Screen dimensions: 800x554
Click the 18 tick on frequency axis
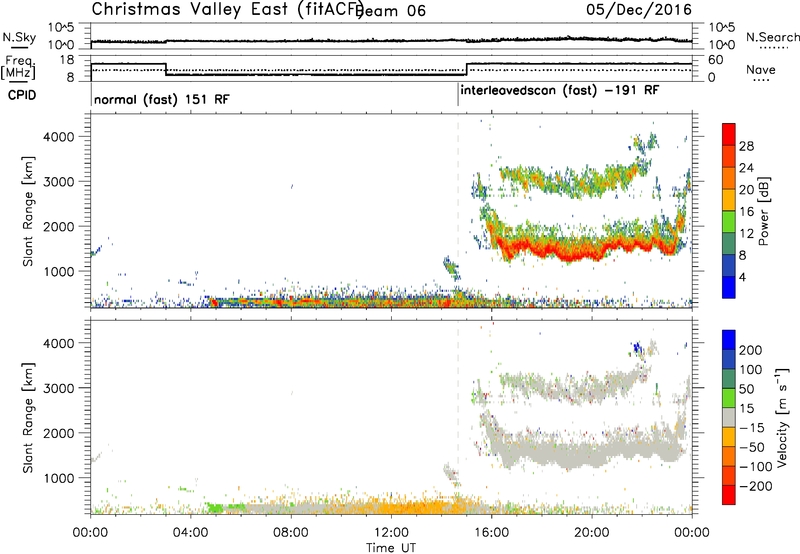point(66,60)
